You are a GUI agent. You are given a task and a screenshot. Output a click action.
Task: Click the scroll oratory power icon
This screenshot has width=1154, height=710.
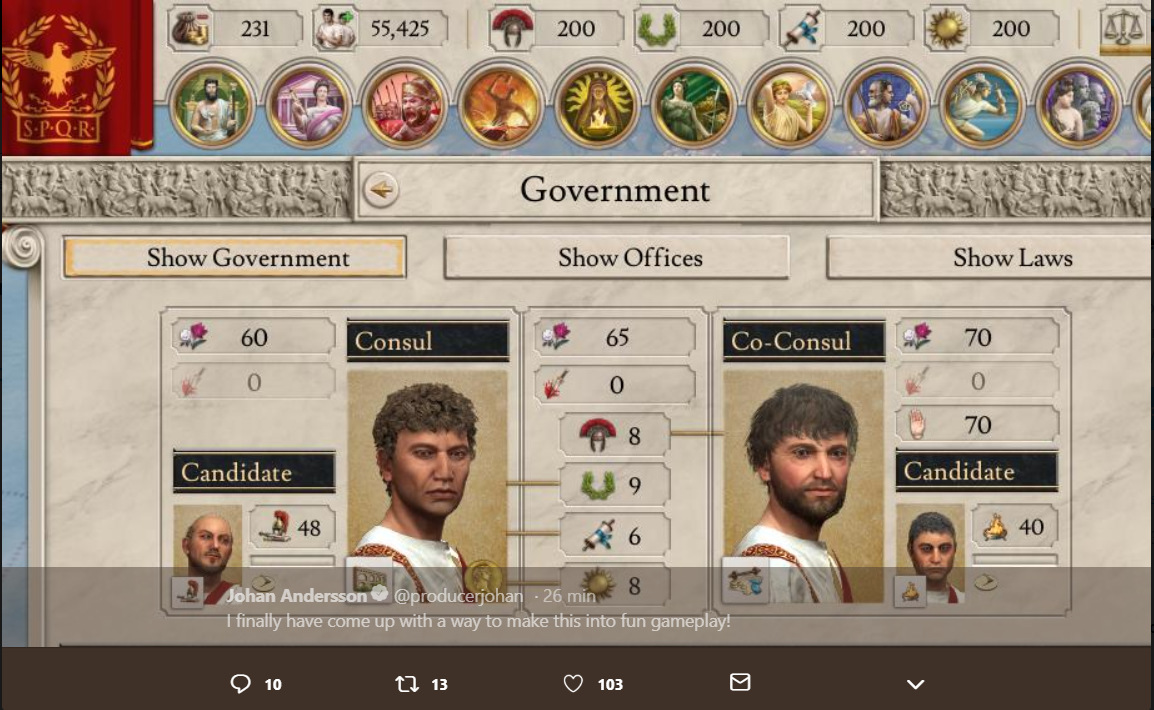[x=801, y=29]
